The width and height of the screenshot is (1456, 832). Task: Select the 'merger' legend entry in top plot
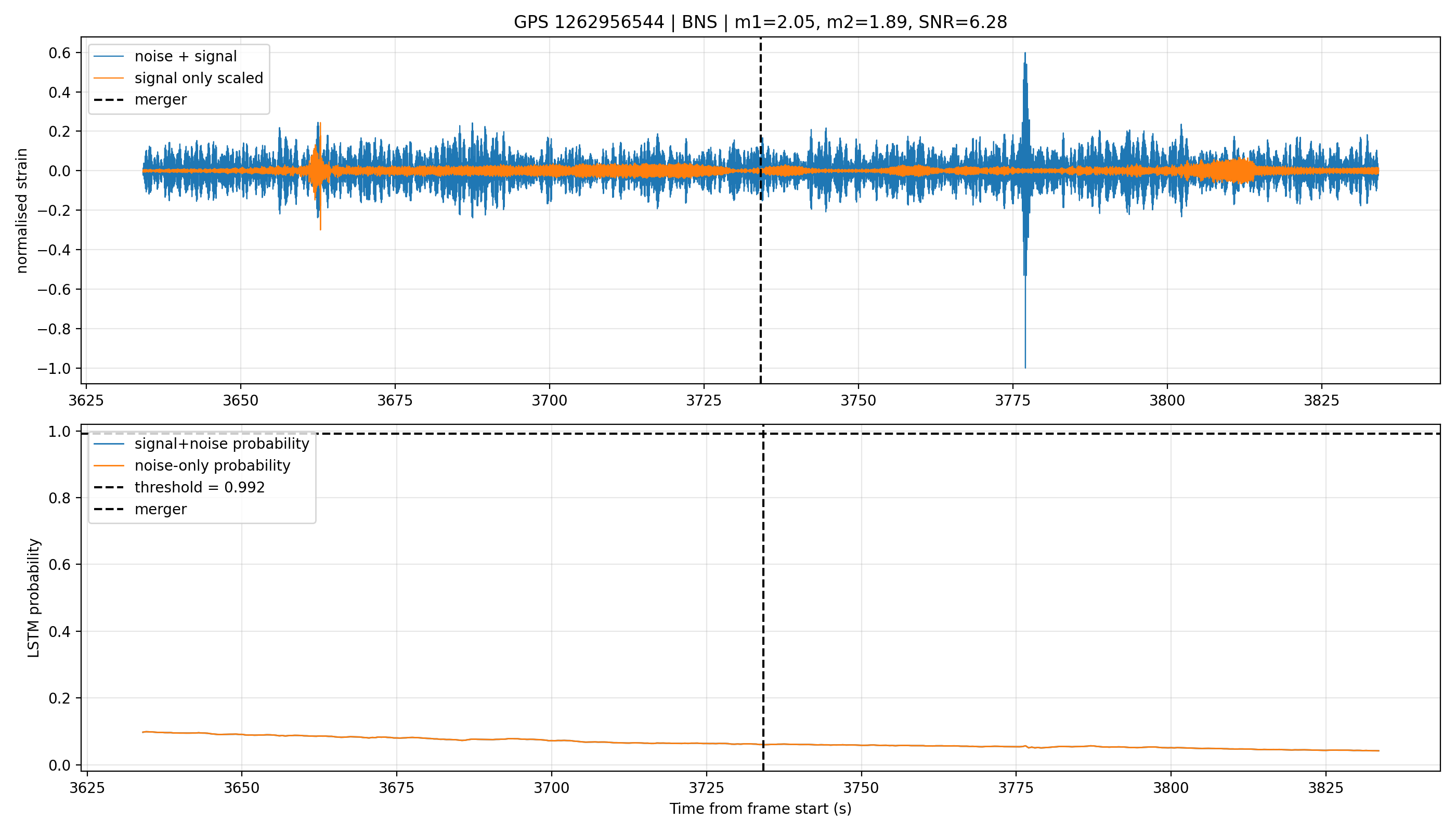tap(140, 100)
